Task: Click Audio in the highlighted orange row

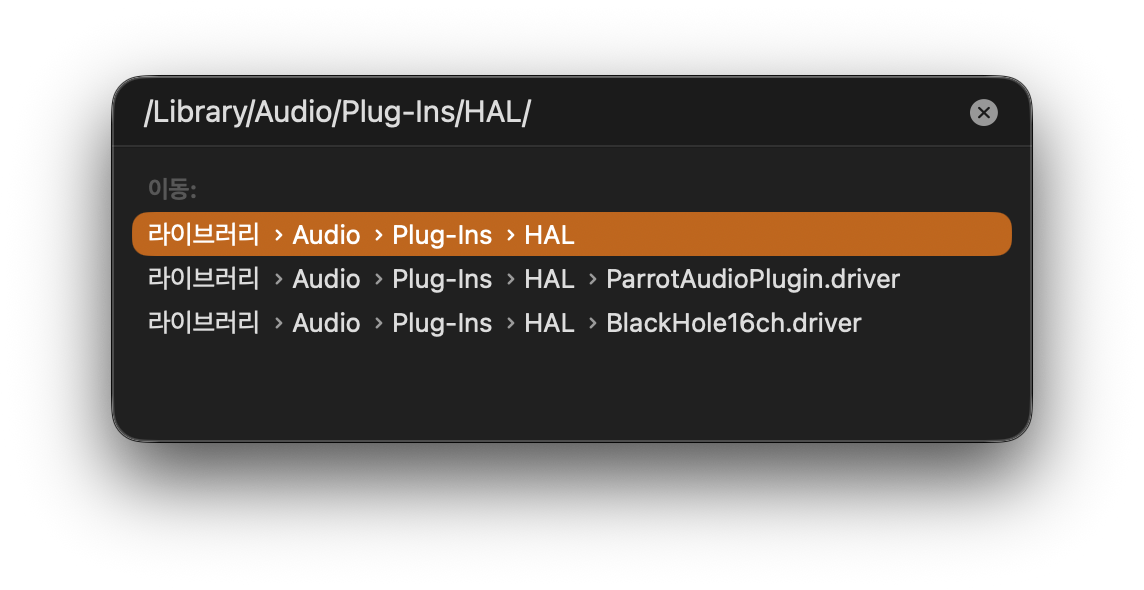Action: point(326,235)
